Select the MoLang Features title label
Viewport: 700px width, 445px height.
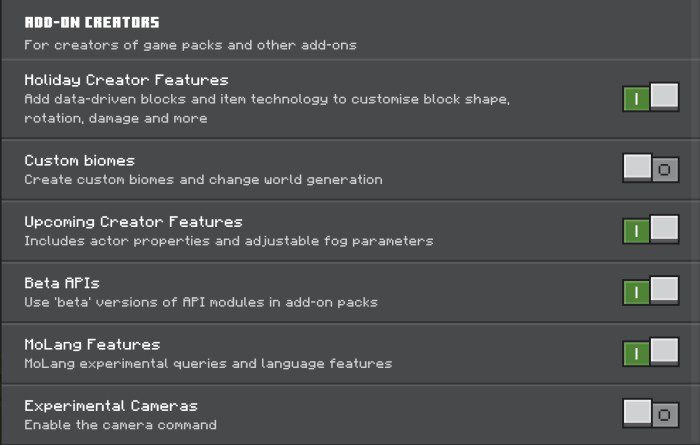click(x=92, y=344)
